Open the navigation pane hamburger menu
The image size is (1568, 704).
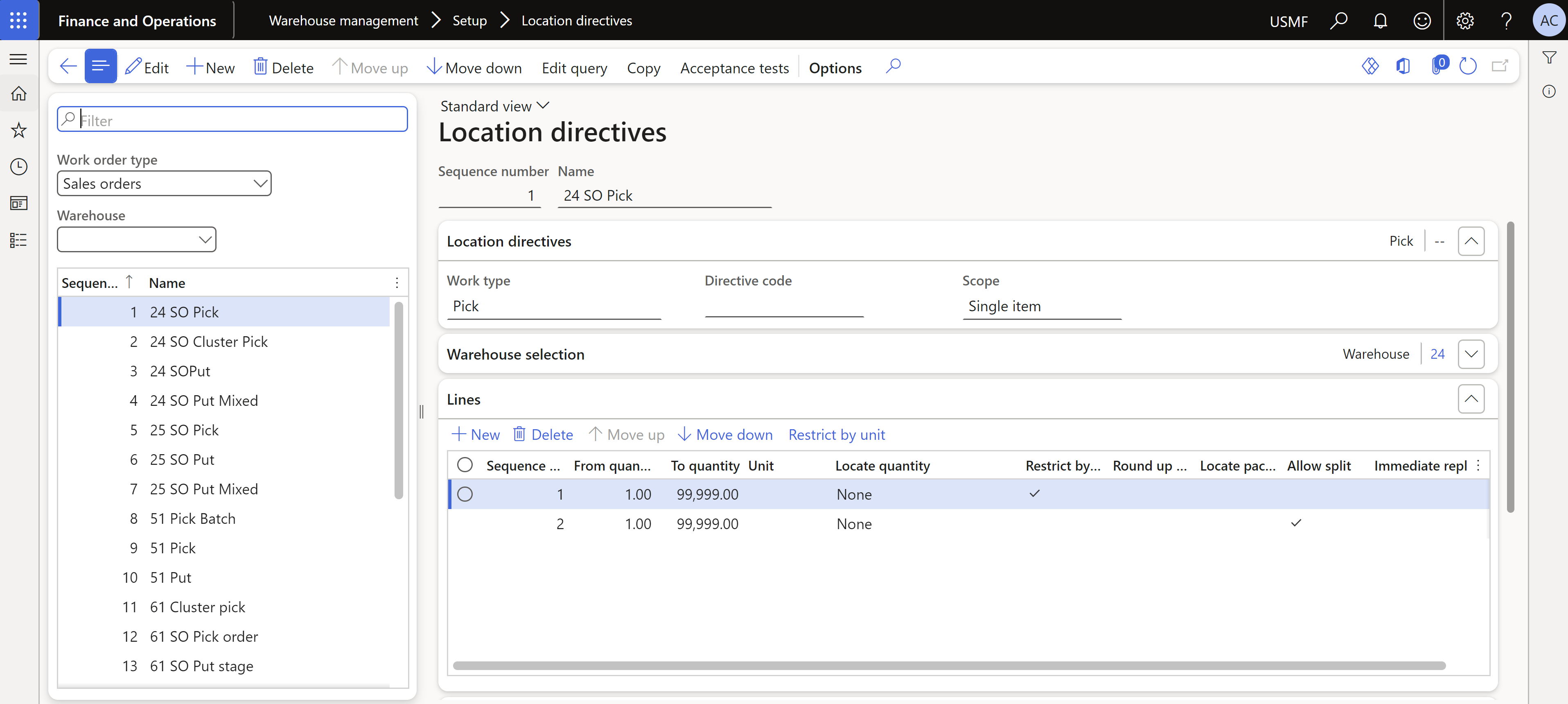(18, 59)
